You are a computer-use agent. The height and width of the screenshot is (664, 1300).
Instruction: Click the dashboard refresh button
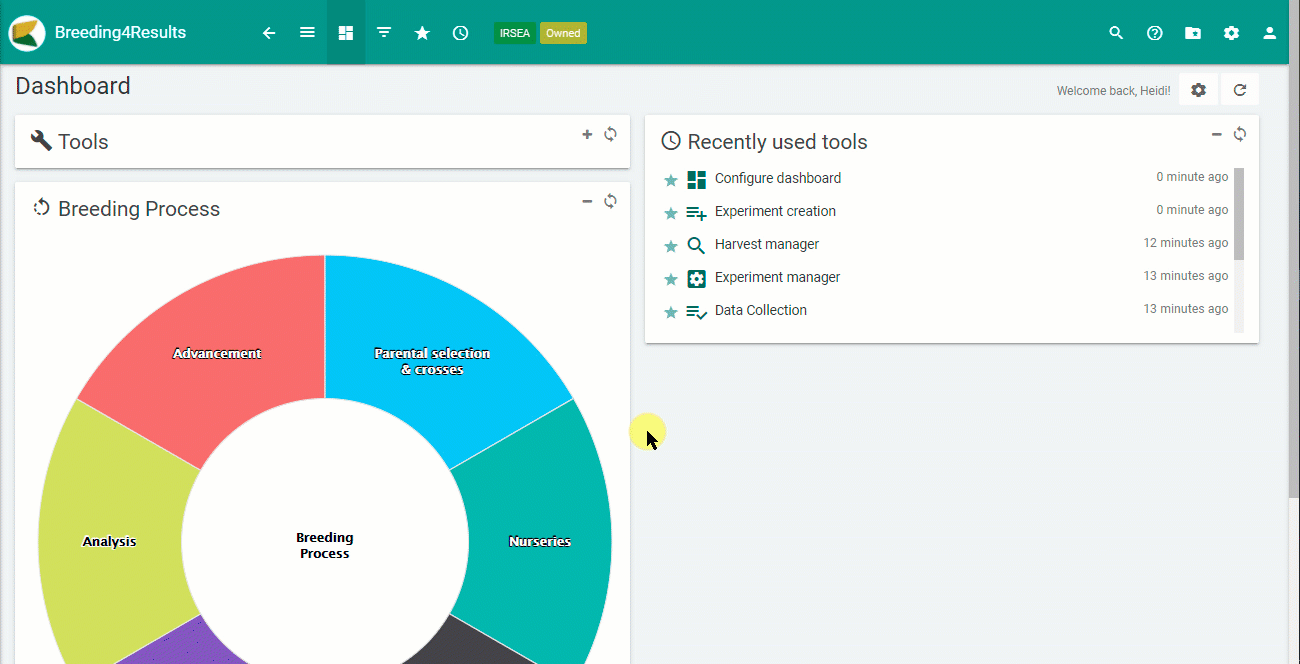click(x=1240, y=90)
